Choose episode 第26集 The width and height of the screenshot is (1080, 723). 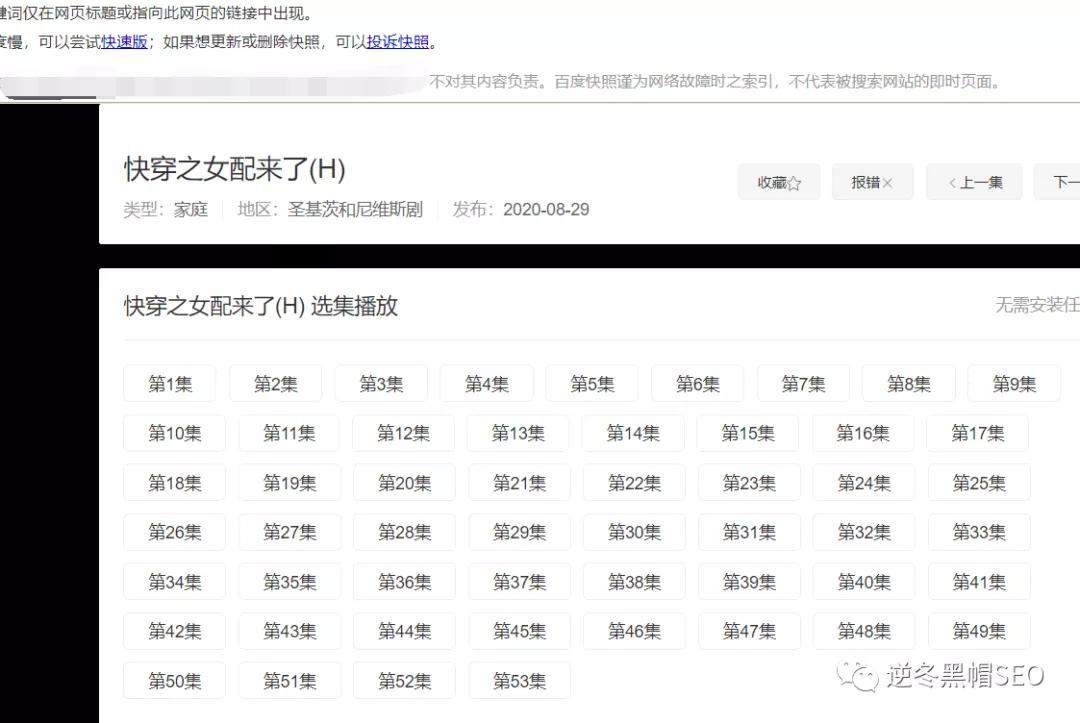pyautogui.click(x=174, y=532)
